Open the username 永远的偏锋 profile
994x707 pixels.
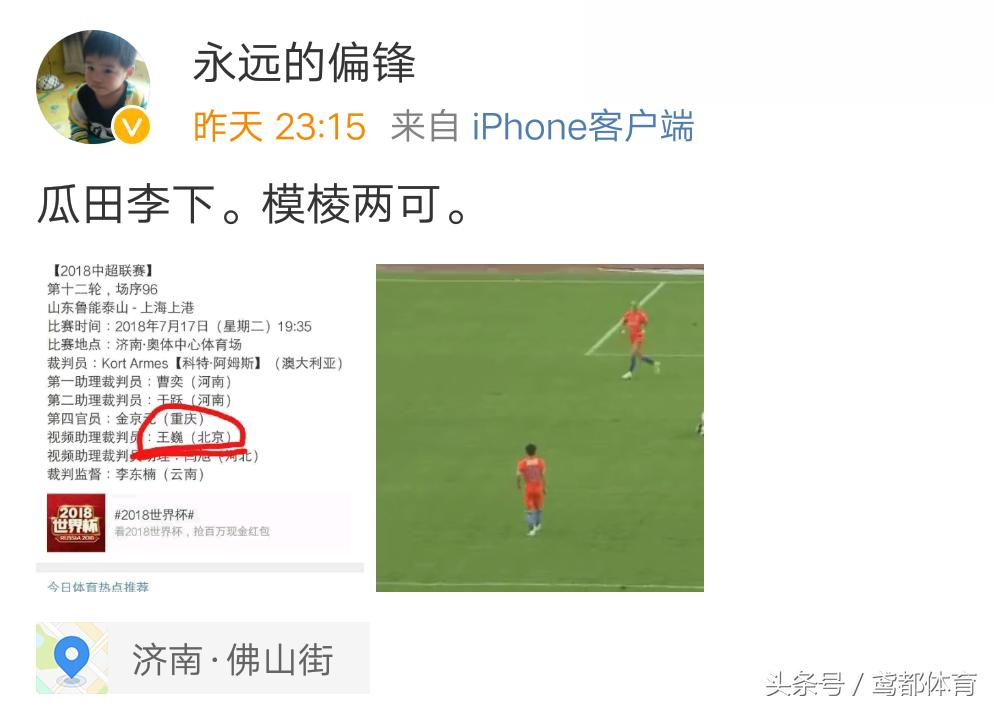(304, 63)
